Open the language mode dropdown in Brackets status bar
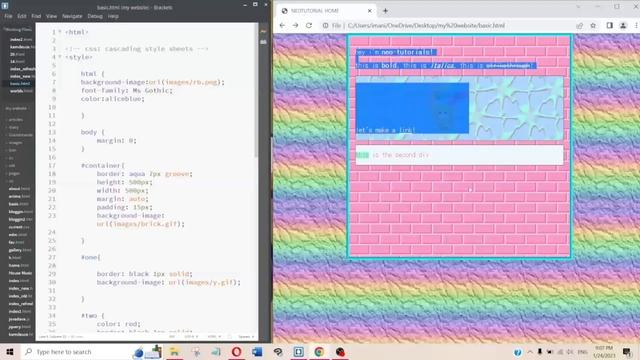Image resolution: width=640 pixels, height=360 pixels. [214, 337]
